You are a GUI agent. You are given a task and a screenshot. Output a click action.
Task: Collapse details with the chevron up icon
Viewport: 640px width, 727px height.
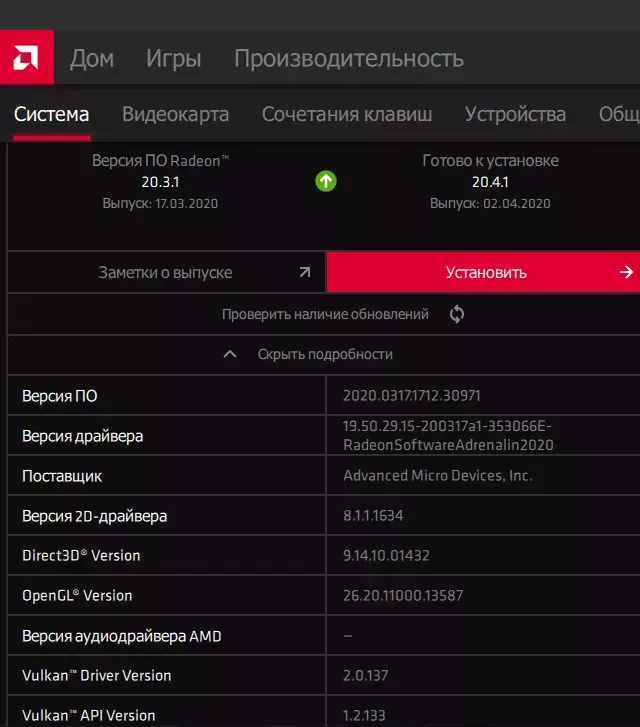230,355
